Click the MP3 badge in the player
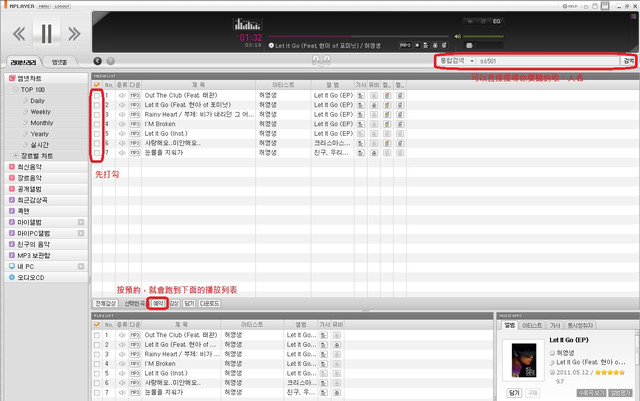Screen dimensions: 640x401 (405, 45)
